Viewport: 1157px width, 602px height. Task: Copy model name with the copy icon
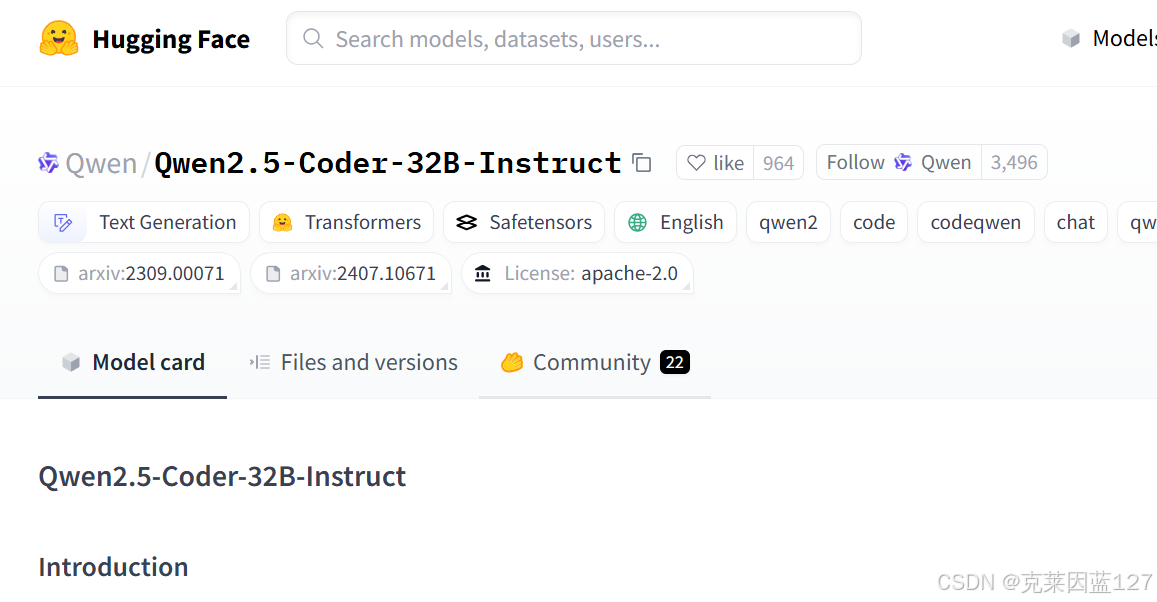642,163
